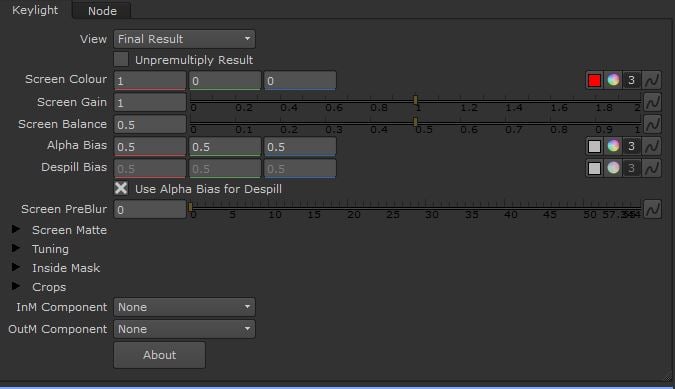The width and height of the screenshot is (675, 389).
Task: Open the InM Component dropdown
Action: (x=184, y=307)
